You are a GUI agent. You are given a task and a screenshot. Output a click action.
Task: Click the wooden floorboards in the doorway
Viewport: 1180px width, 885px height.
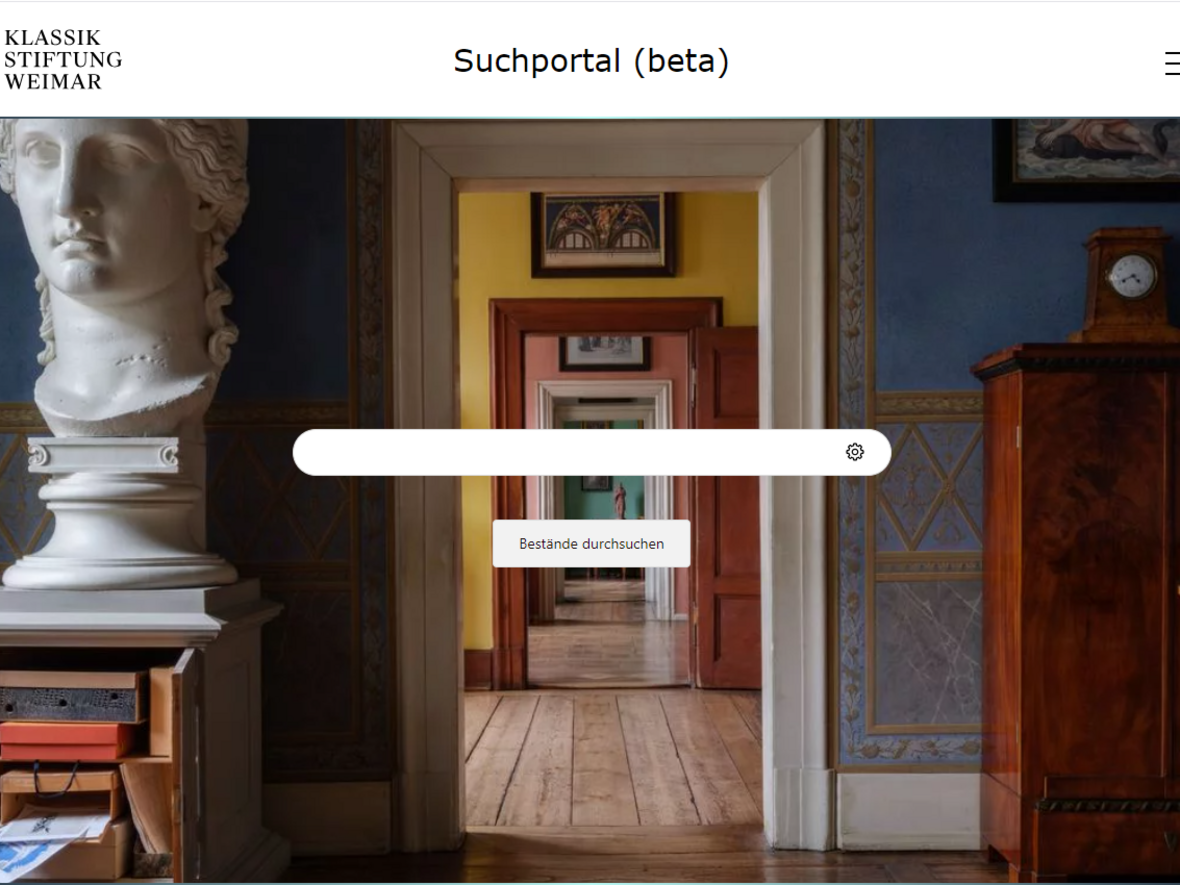tap(611, 759)
